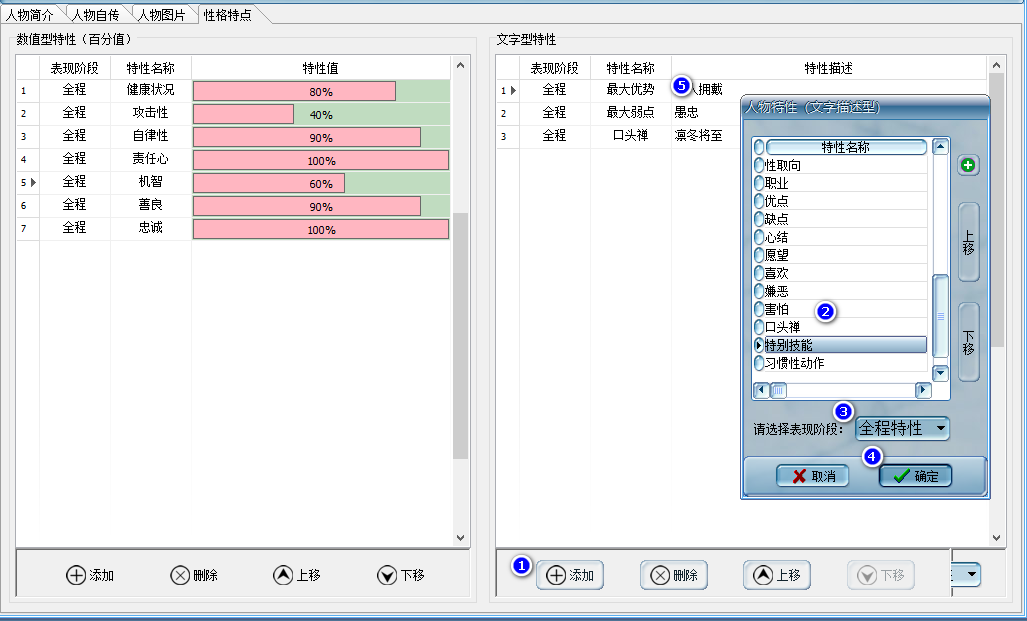This screenshot has height=621, width=1027.
Task: Click the green plus icon in the trait dialog
Action: pyautogui.click(x=967, y=166)
